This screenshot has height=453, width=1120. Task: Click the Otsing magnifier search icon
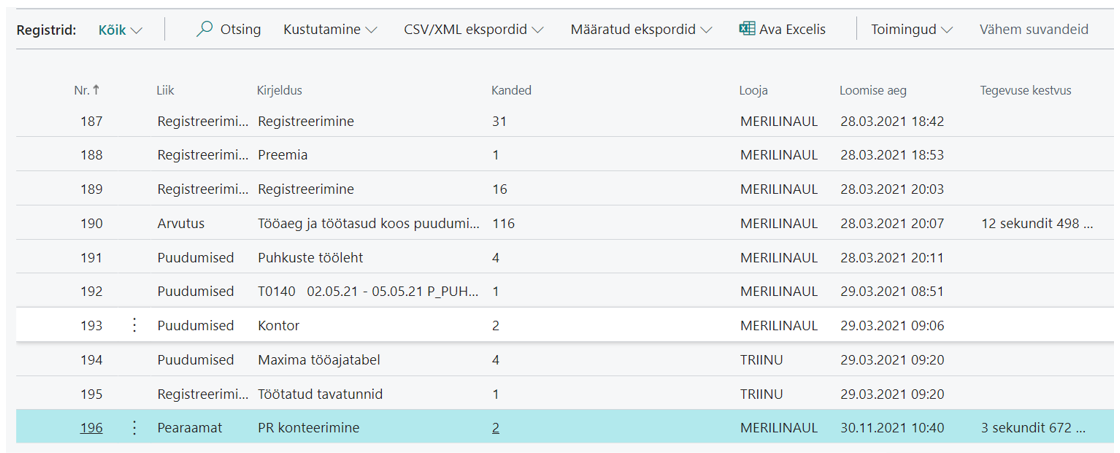tap(204, 29)
